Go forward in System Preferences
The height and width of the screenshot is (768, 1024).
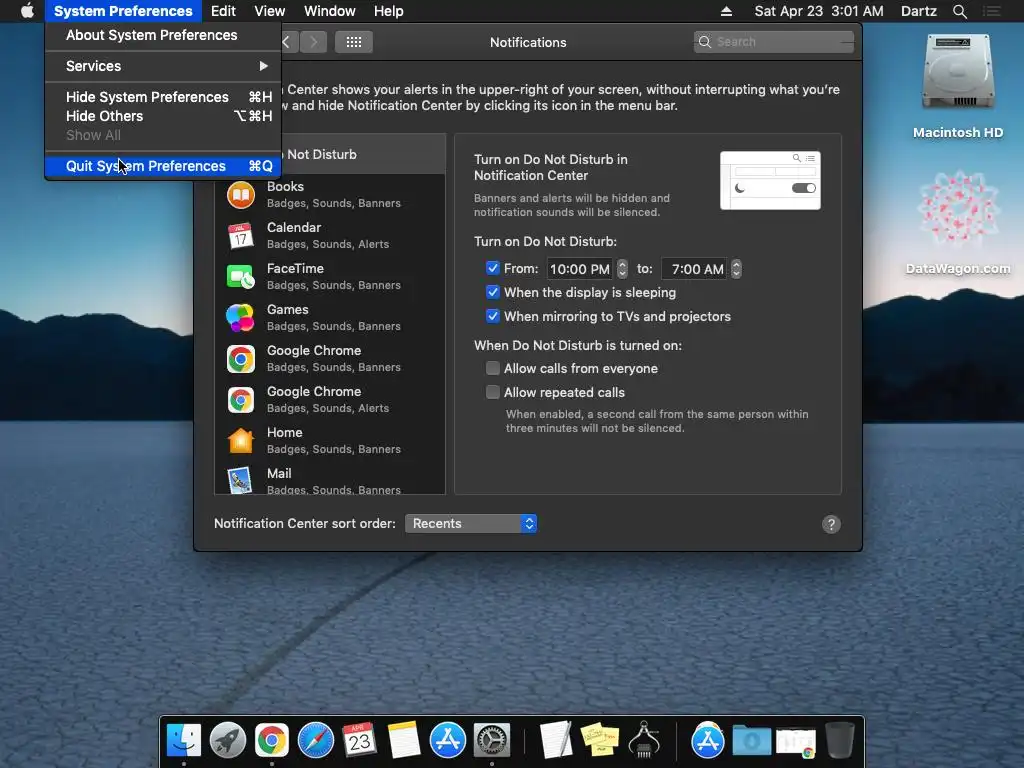[314, 42]
